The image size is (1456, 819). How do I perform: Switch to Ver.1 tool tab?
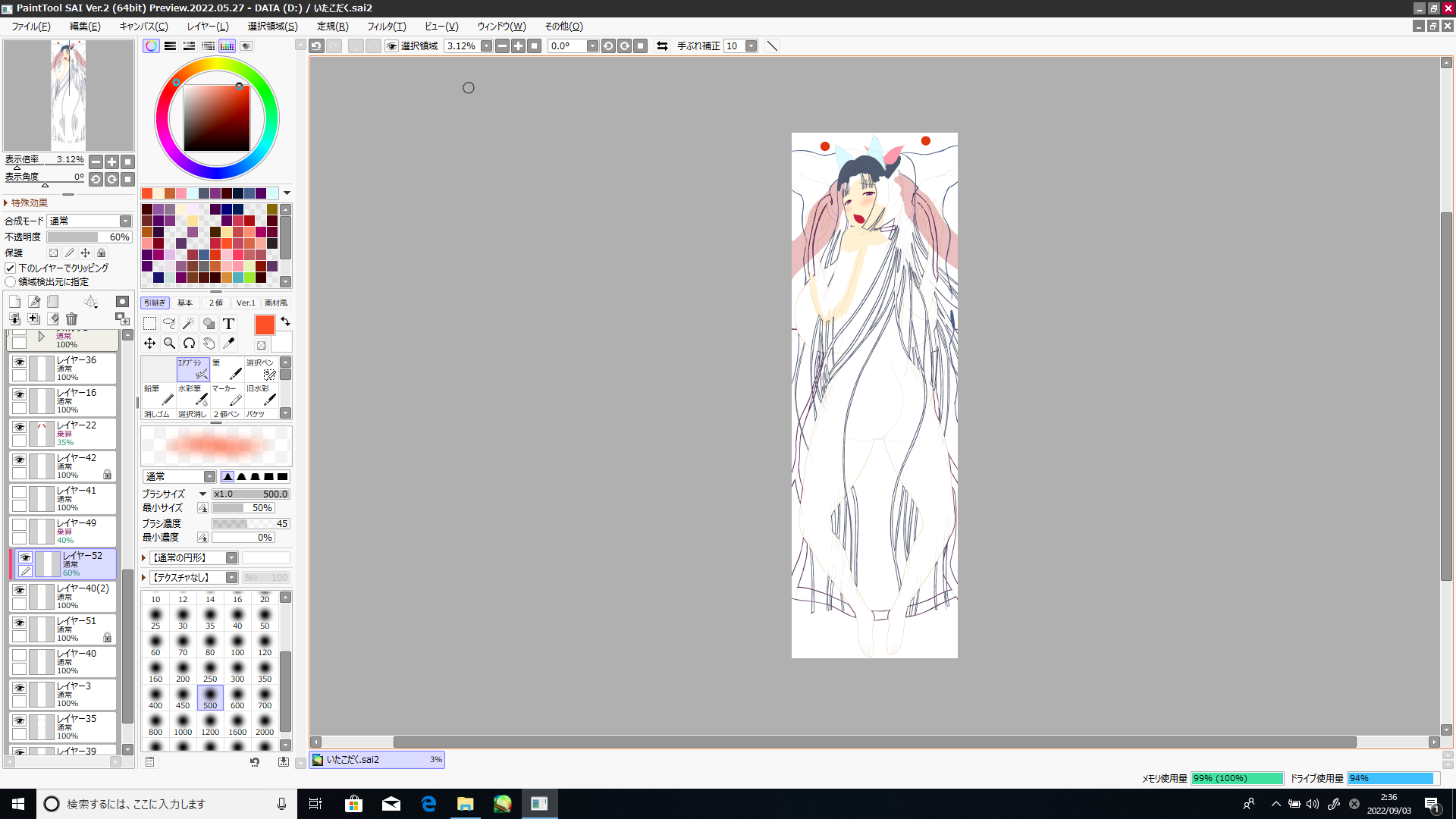click(x=246, y=303)
